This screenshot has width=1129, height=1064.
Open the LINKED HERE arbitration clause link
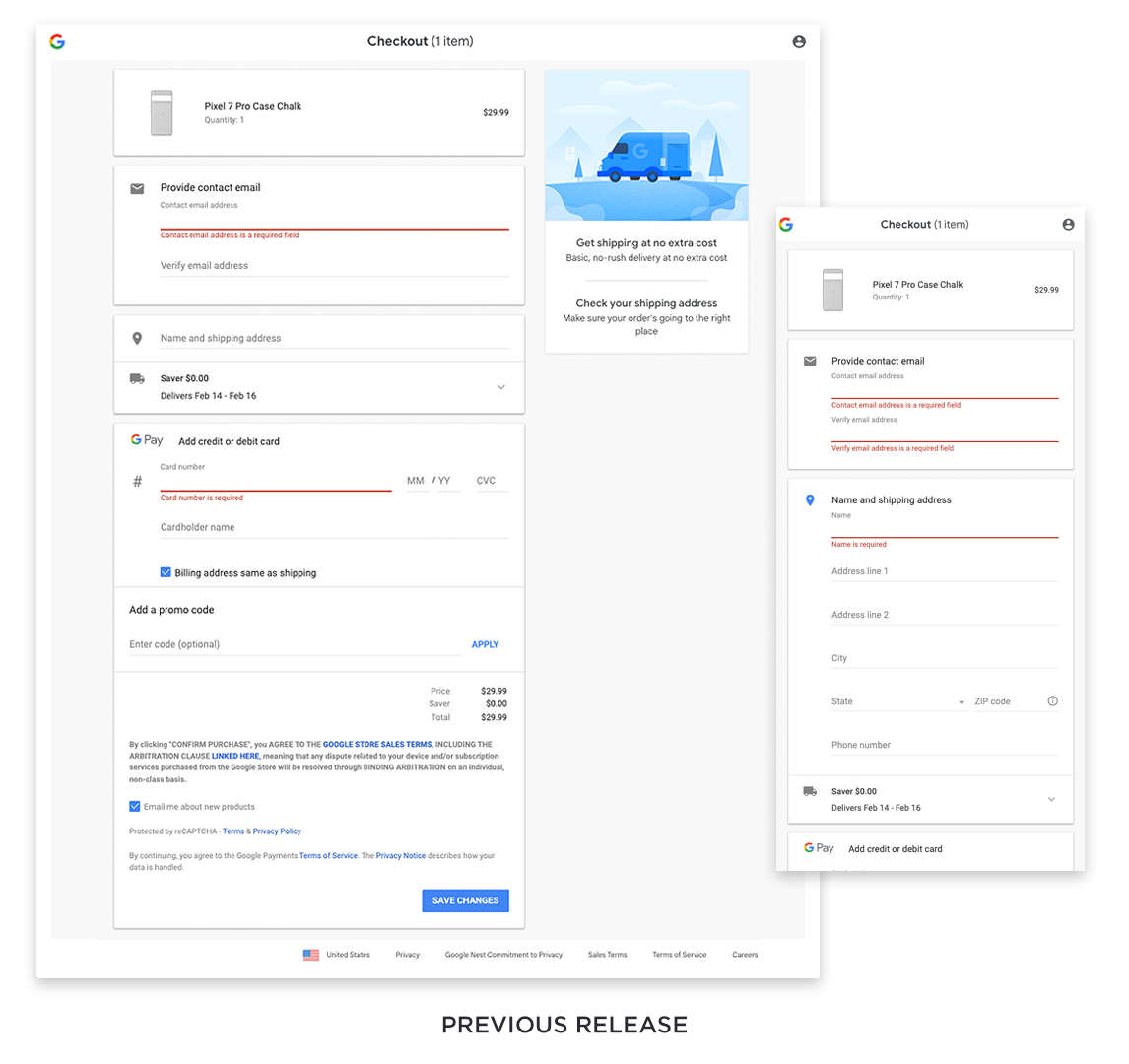click(235, 756)
